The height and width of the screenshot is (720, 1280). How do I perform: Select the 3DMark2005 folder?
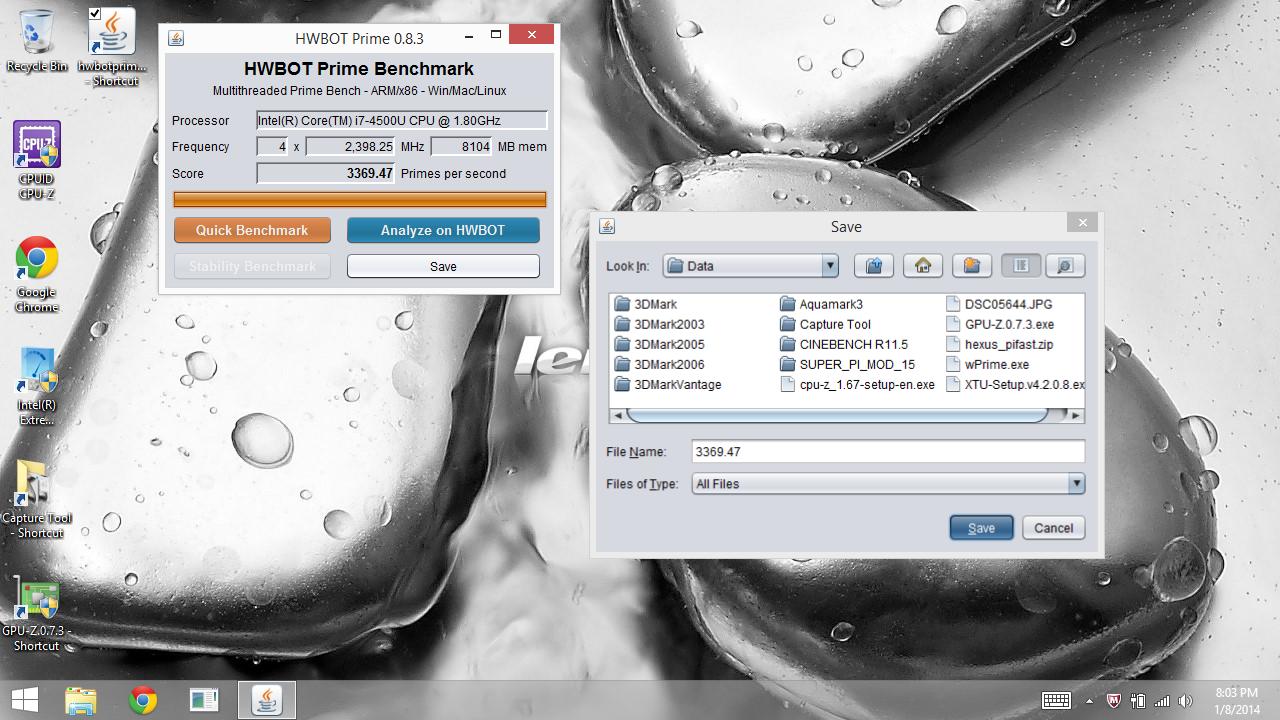pyautogui.click(x=660, y=344)
